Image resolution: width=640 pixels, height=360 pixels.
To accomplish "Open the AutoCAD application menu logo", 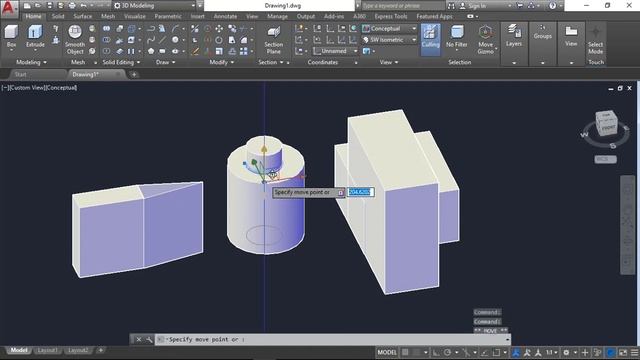I will (x=9, y=8).
